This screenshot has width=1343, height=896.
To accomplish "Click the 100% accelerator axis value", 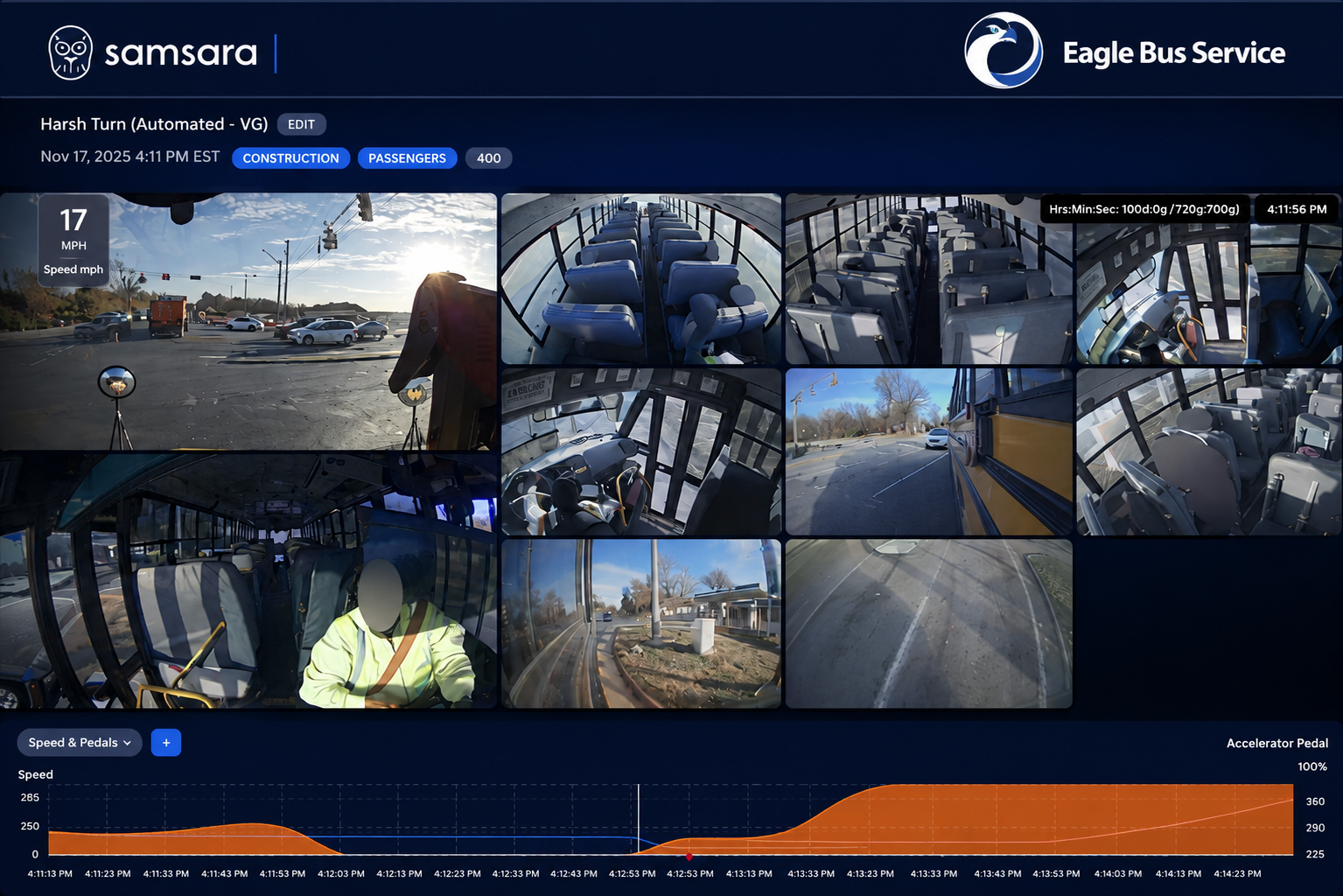I will [x=1312, y=766].
